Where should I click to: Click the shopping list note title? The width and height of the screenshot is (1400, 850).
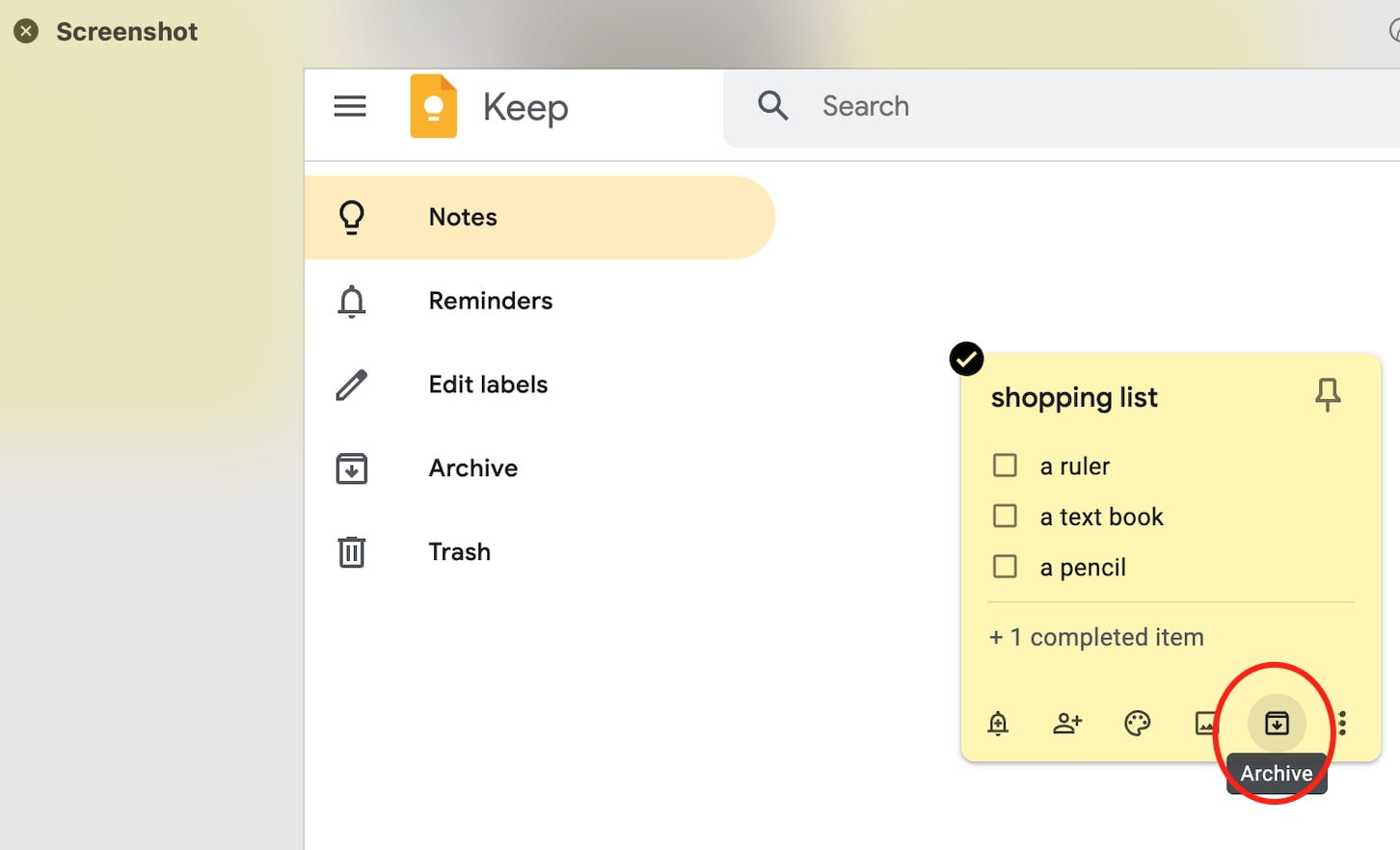click(x=1074, y=397)
